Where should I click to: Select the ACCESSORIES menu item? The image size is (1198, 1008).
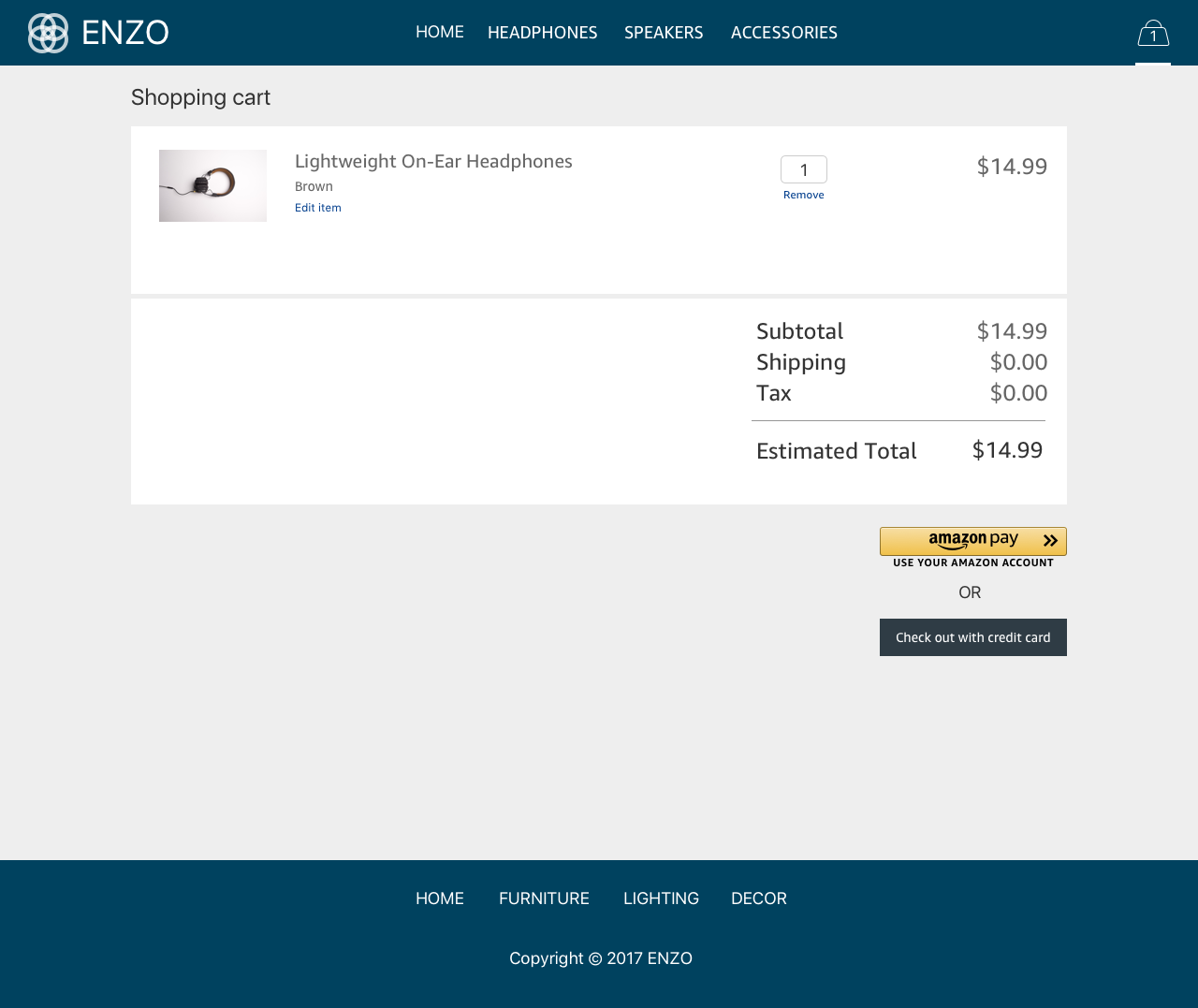point(783,33)
